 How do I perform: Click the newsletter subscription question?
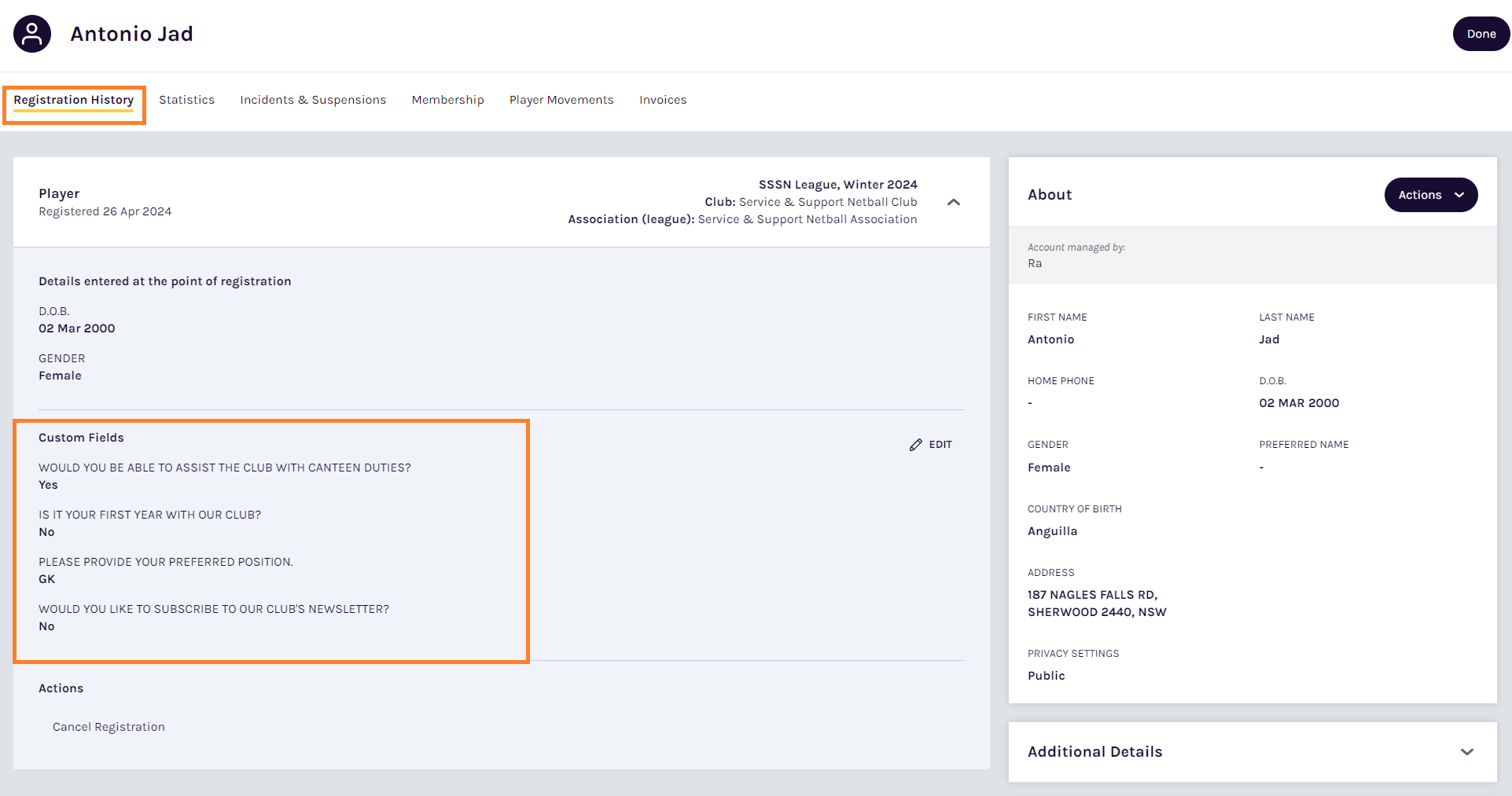click(214, 609)
